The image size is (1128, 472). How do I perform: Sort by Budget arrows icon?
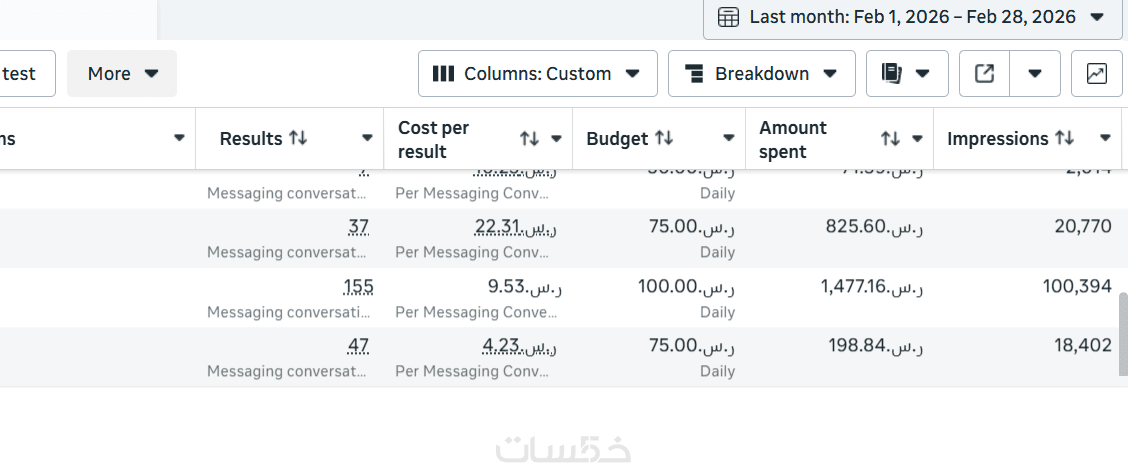coord(664,138)
